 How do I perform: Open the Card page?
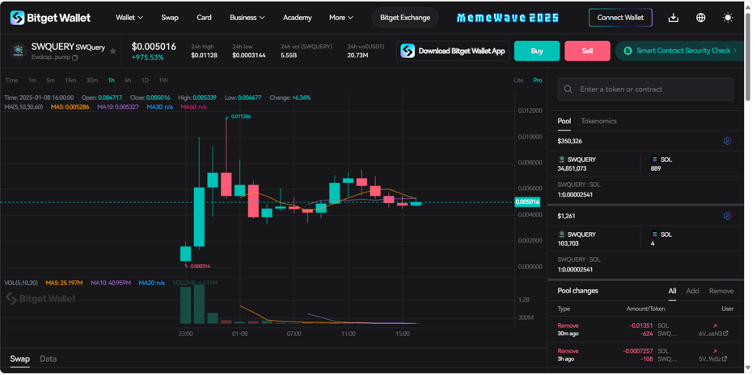(x=204, y=18)
